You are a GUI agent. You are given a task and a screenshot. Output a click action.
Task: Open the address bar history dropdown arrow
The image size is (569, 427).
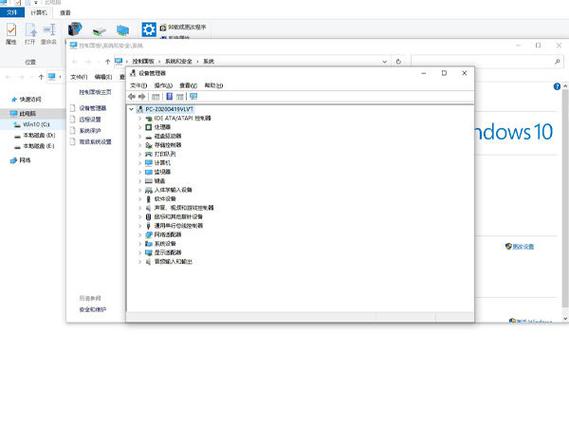(385, 62)
